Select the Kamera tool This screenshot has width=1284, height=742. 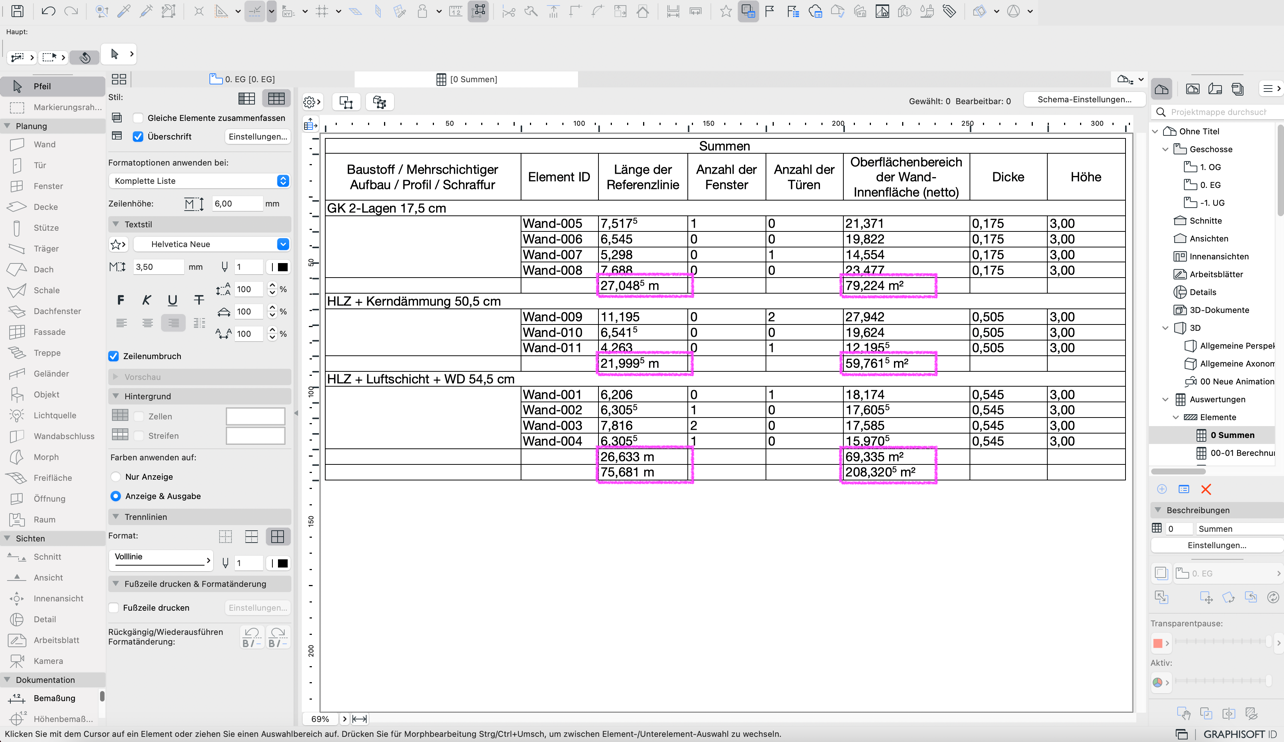click(x=52, y=661)
